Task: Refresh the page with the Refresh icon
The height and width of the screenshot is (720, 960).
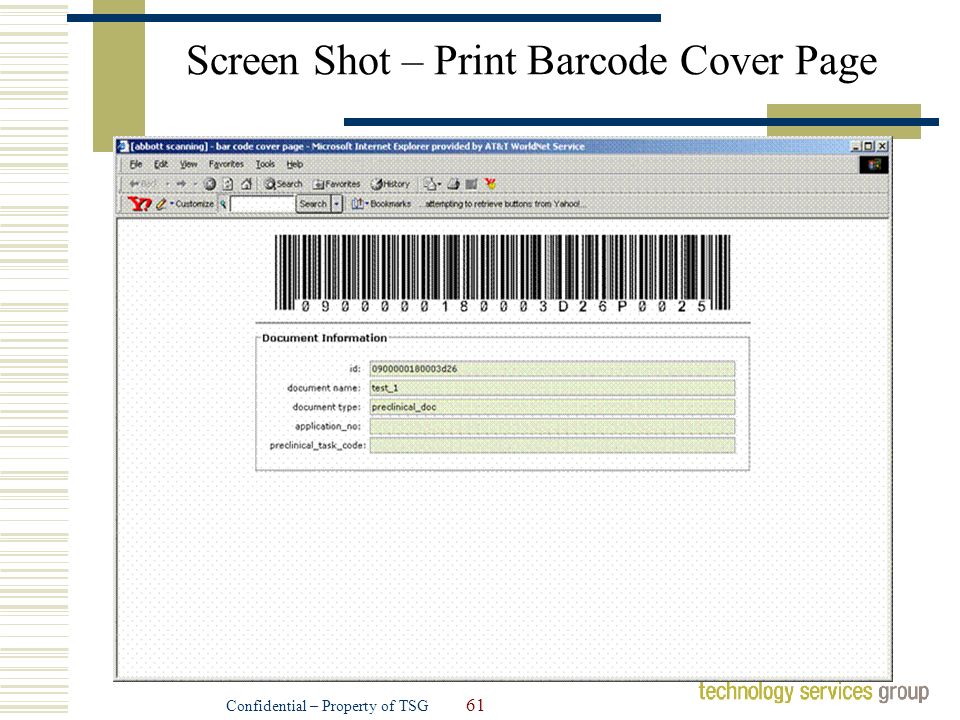Action: coord(228,184)
